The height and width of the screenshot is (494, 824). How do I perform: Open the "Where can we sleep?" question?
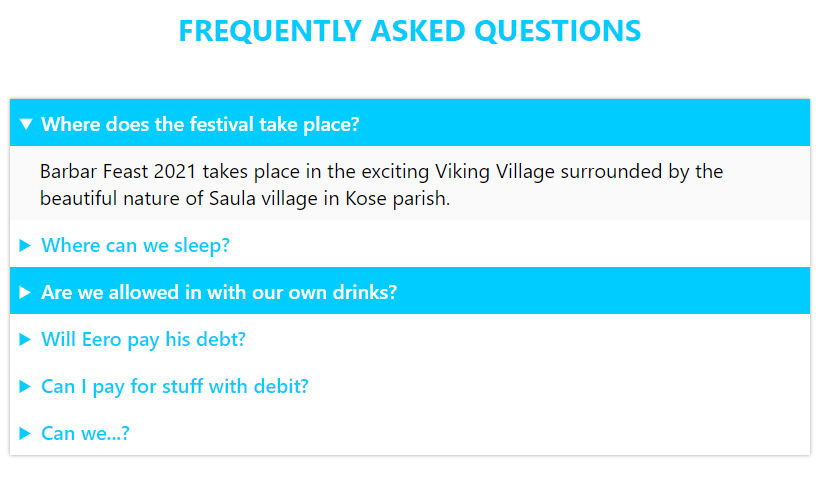[x=136, y=246]
